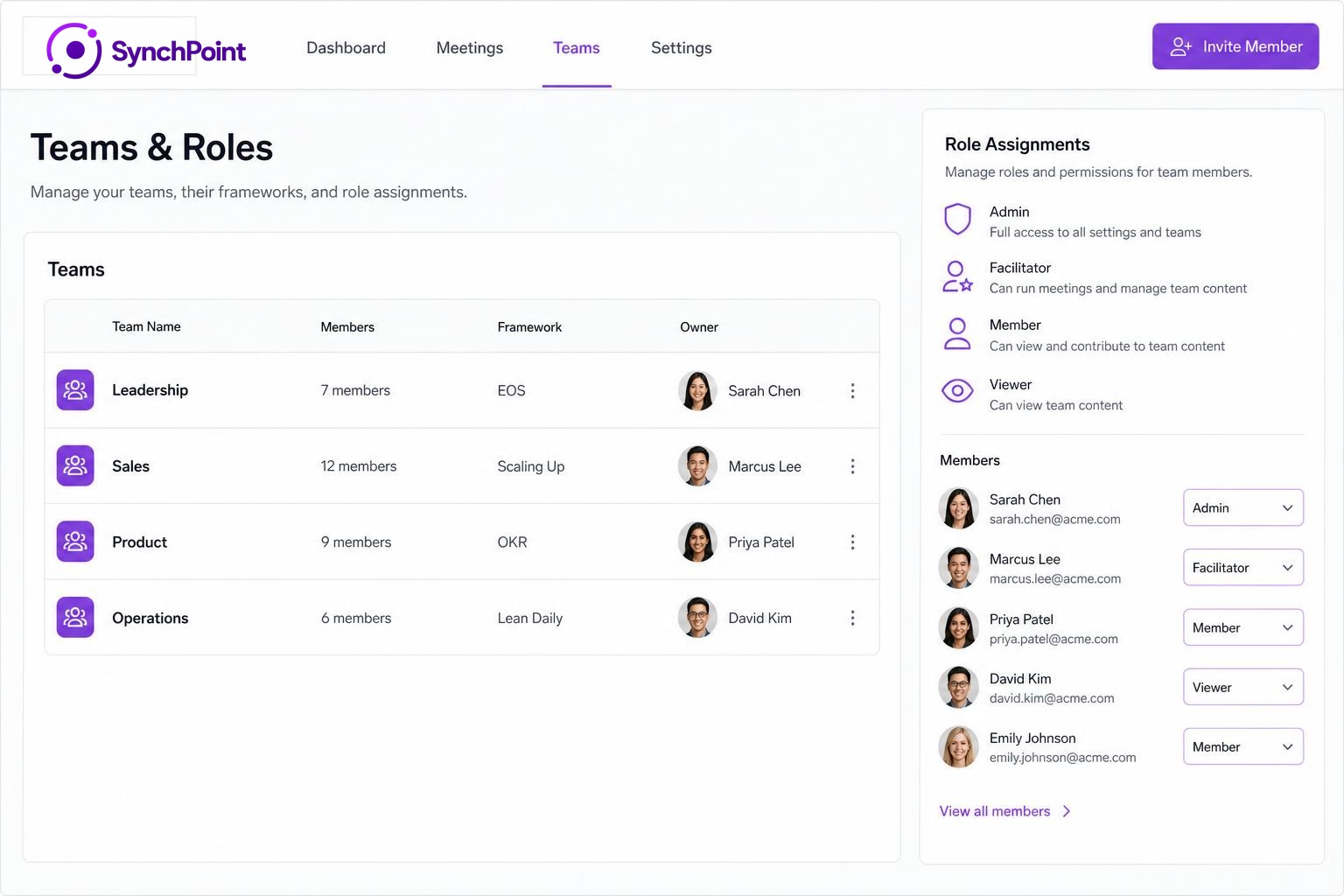Click the Invite Member button
The image size is (1344, 896).
point(1235,46)
